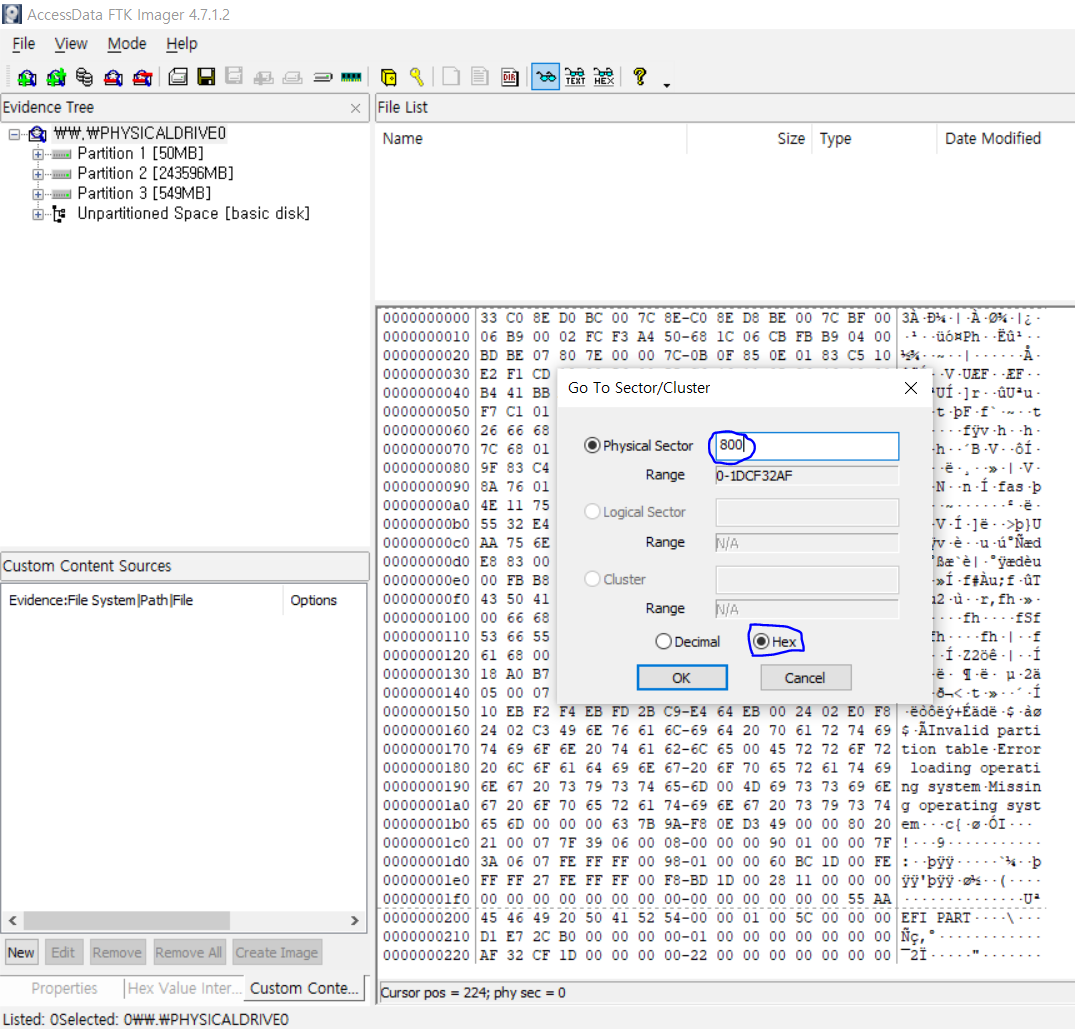The height and width of the screenshot is (1029, 1075).
Task: Select the Physical Sector radio button
Action: coord(592,446)
